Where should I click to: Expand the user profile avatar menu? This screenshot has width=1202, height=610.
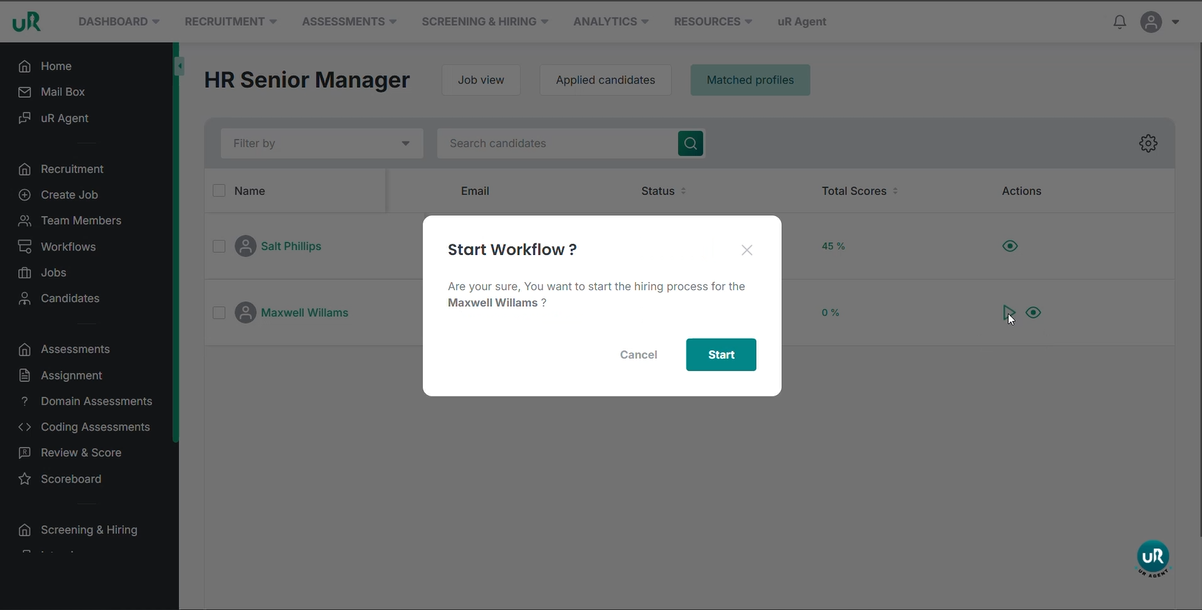[1157, 22]
